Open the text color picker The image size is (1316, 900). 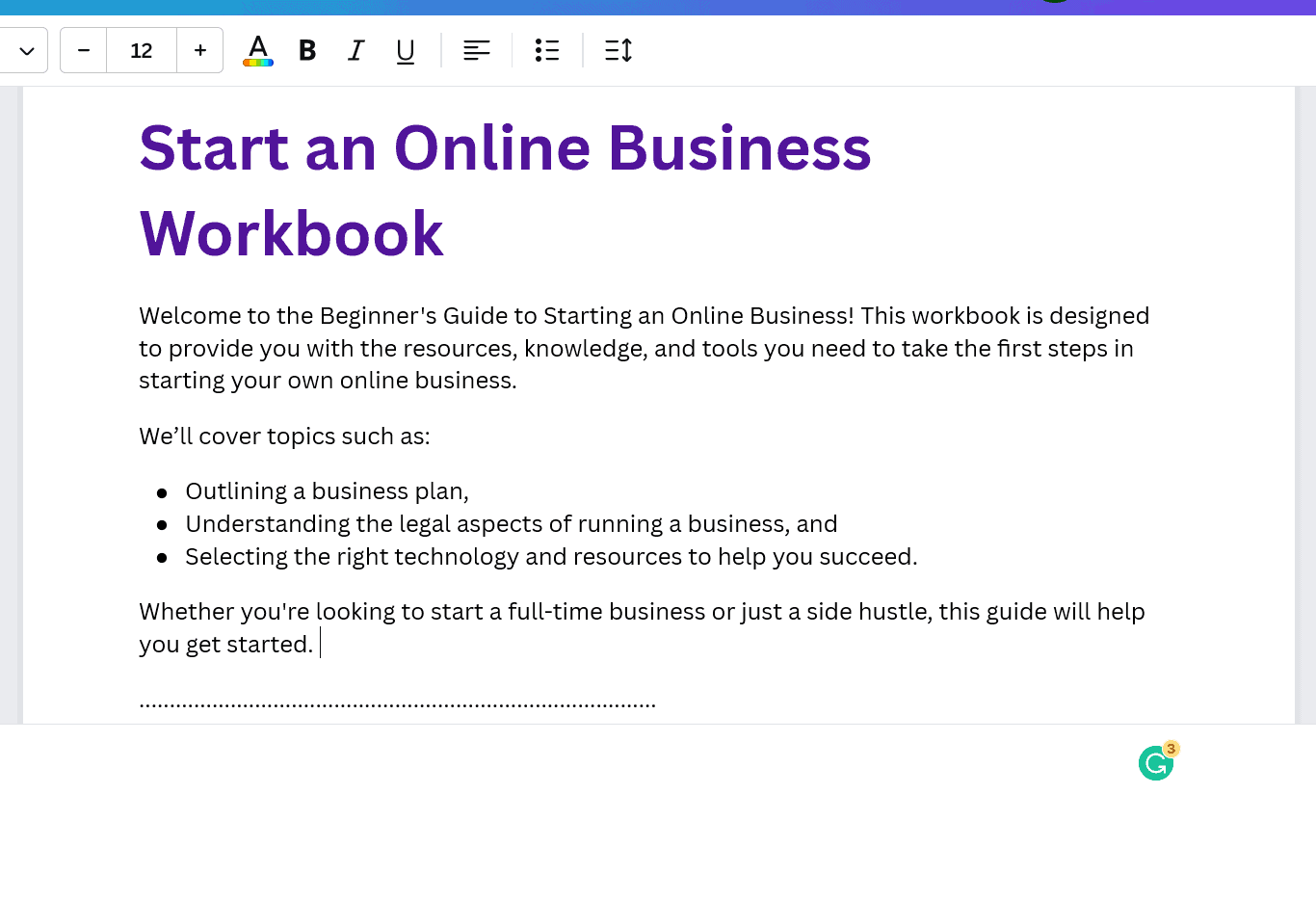click(x=258, y=50)
